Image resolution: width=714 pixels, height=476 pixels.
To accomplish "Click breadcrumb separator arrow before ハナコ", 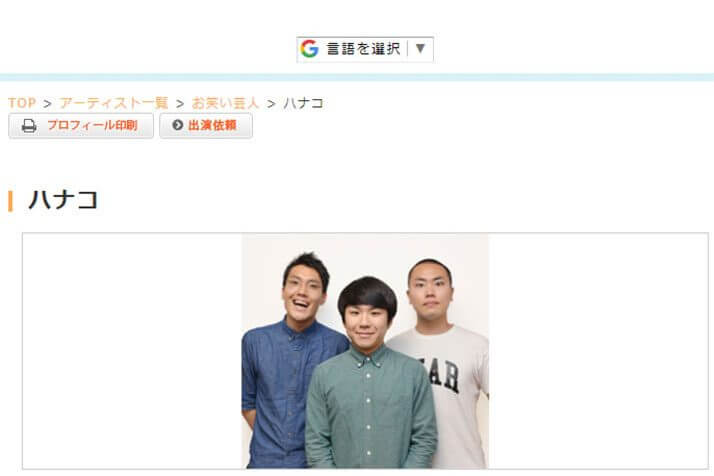I will 271,104.
